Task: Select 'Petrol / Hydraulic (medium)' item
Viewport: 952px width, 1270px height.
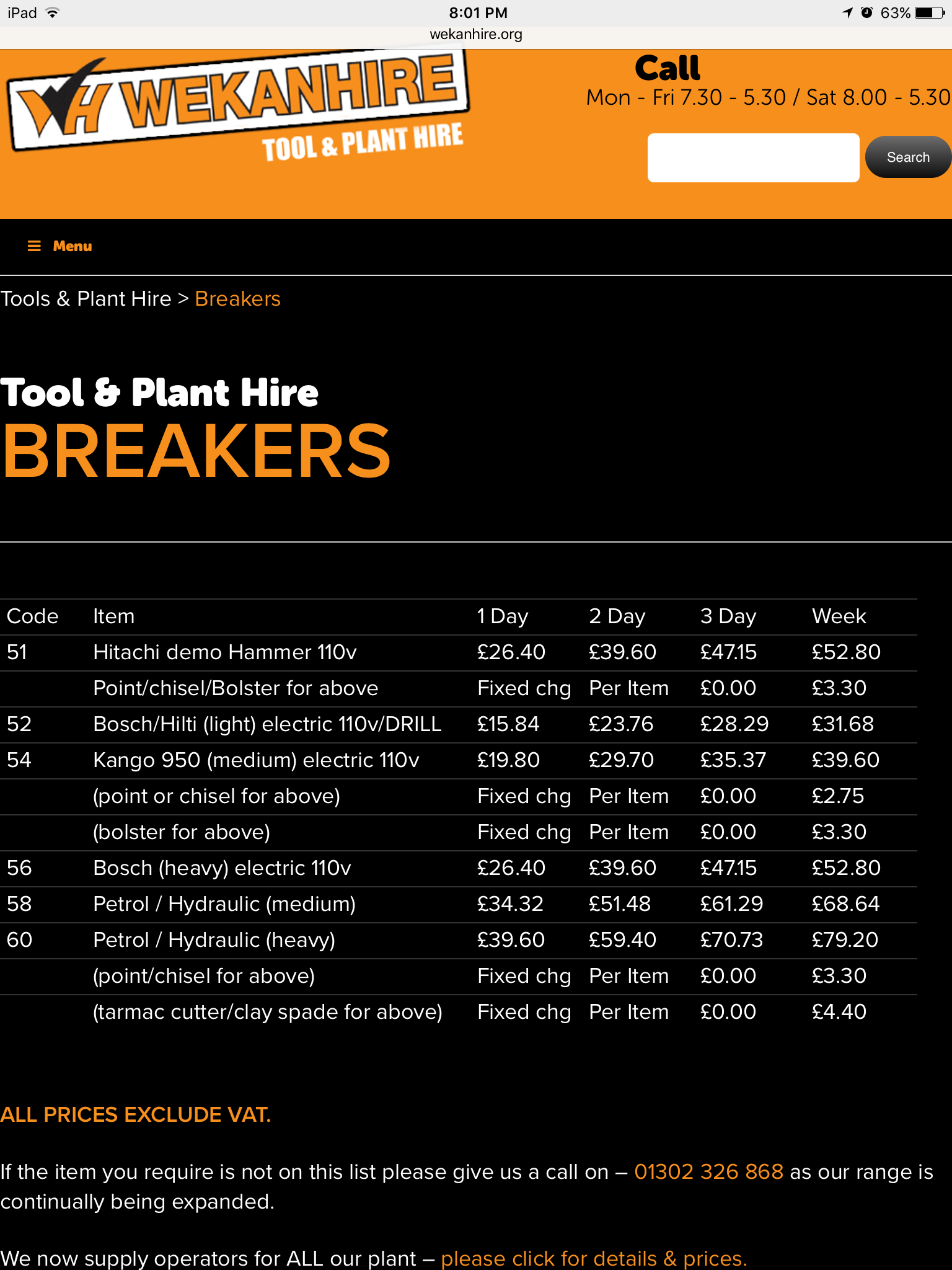Action: (x=224, y=904)
